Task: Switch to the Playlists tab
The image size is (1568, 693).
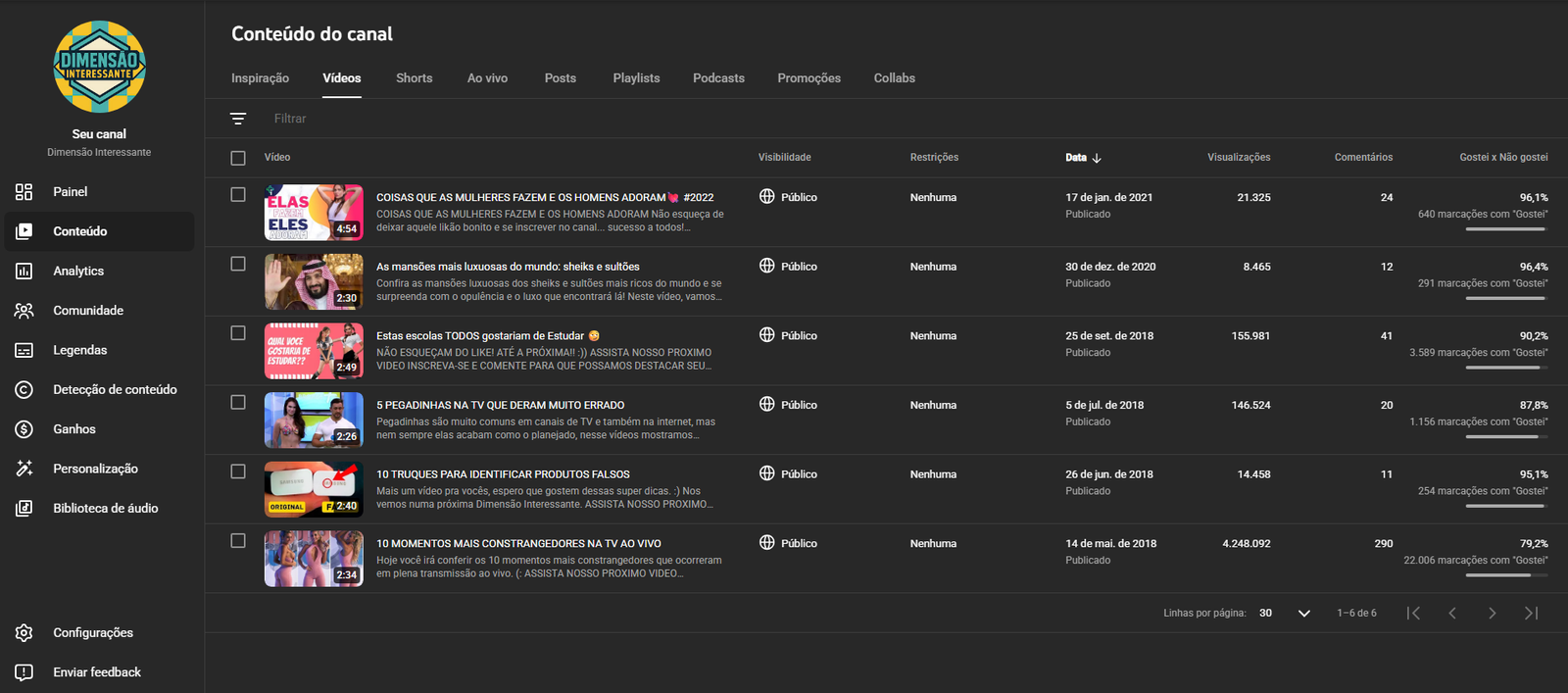Action: click(636, 78)
